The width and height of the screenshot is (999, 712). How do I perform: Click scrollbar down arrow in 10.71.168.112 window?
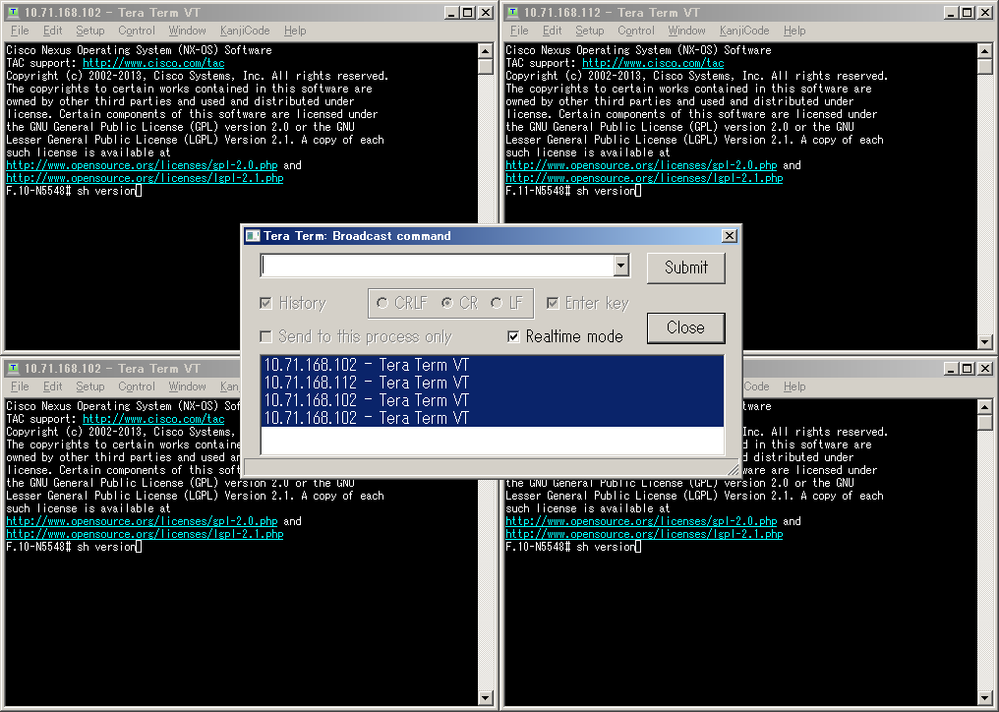985,342
